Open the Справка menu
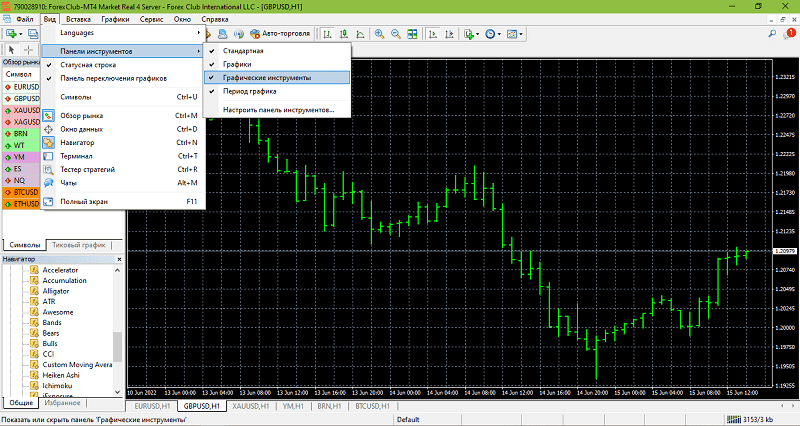Image resolution: width=800 pixels, height=426 pixels. click(215, 19)
